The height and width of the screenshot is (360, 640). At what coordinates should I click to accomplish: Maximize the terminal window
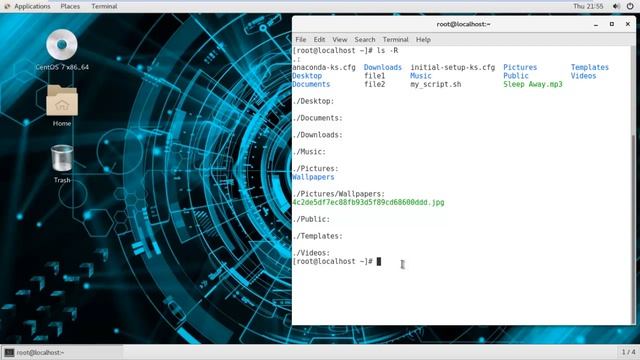click(612, 24)
